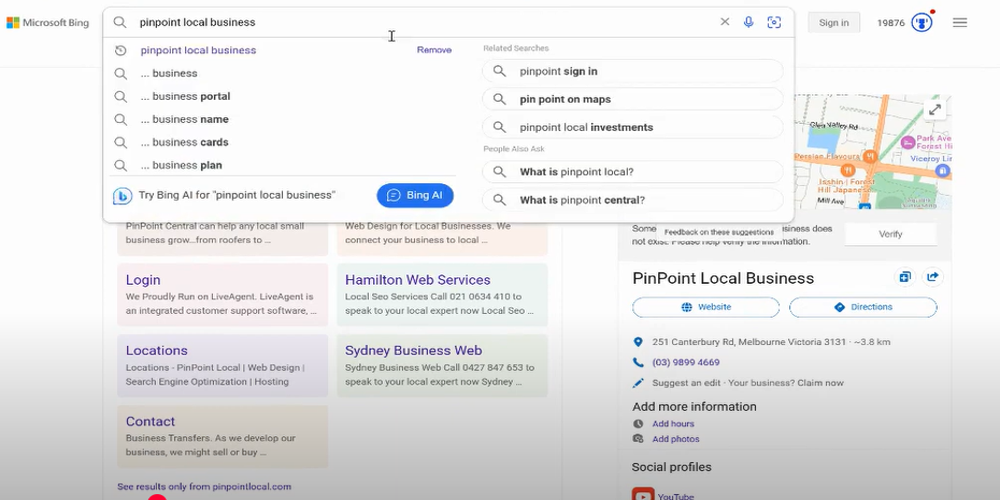Remove the pinpoint local business history entry

434,50
